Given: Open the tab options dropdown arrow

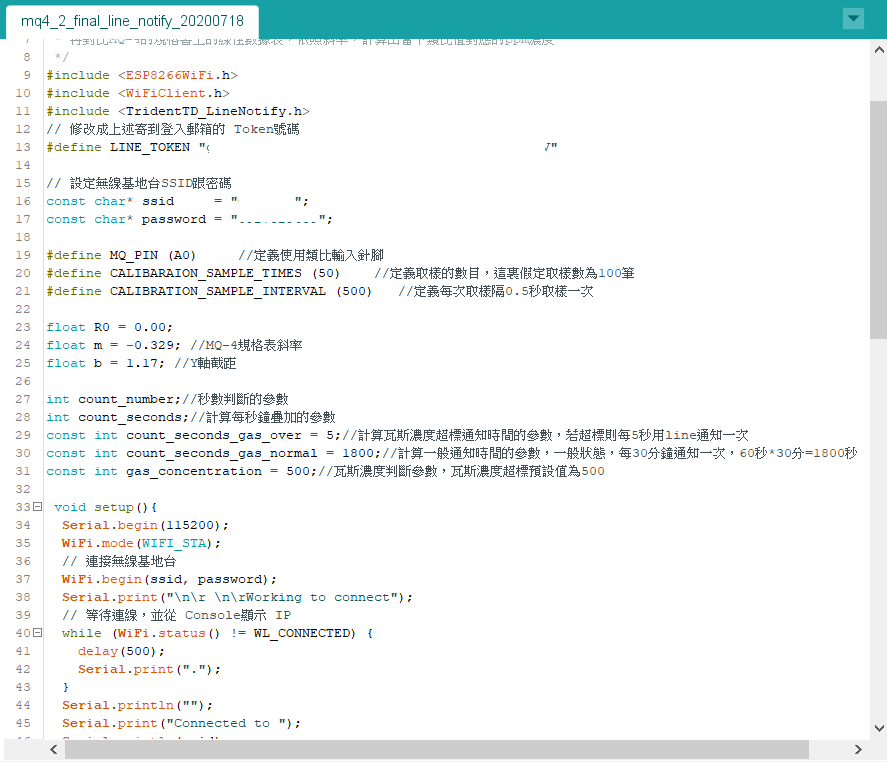Looking at the screenshot, I should click(853, 19).
